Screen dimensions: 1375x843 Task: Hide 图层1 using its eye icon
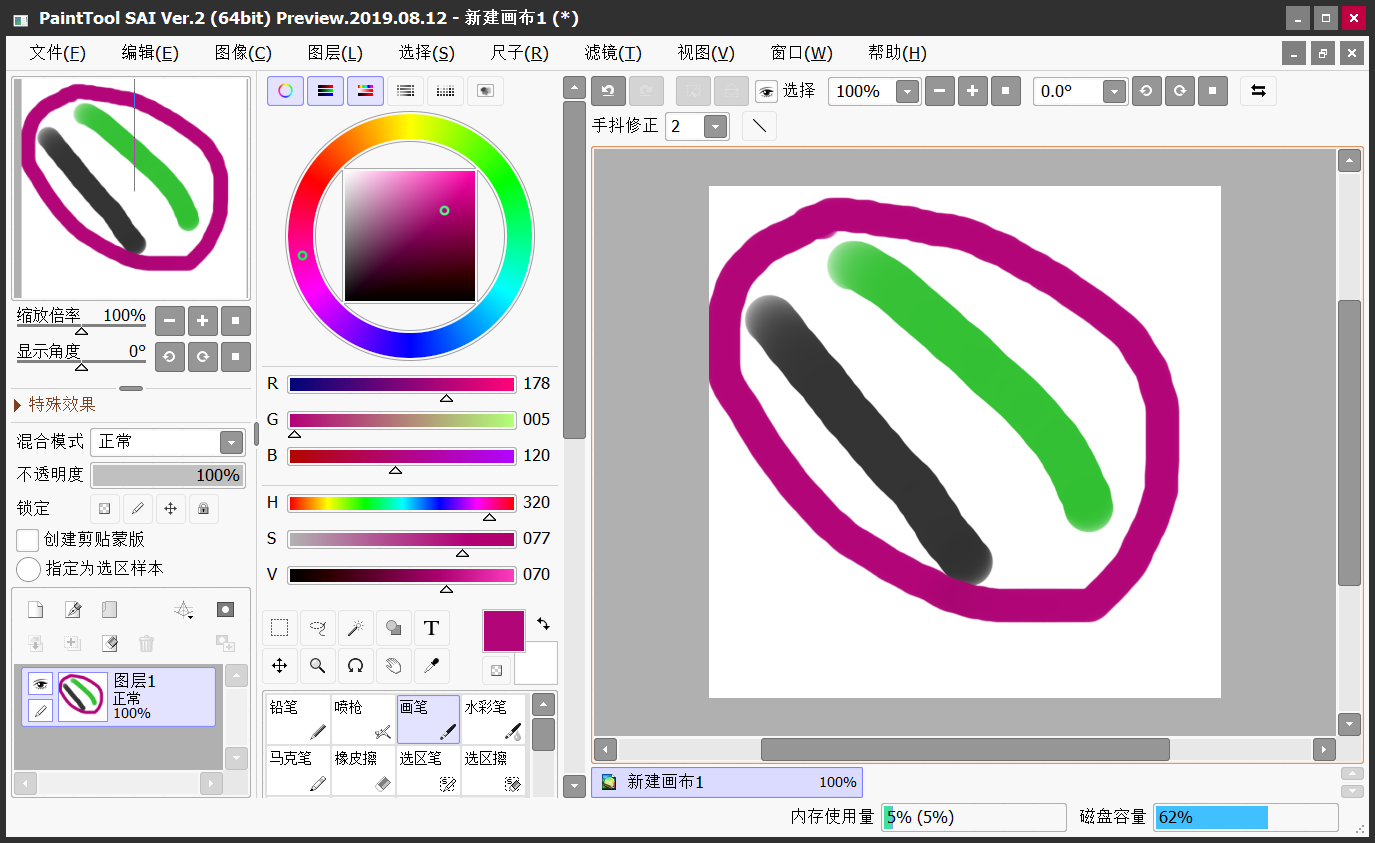40,684
